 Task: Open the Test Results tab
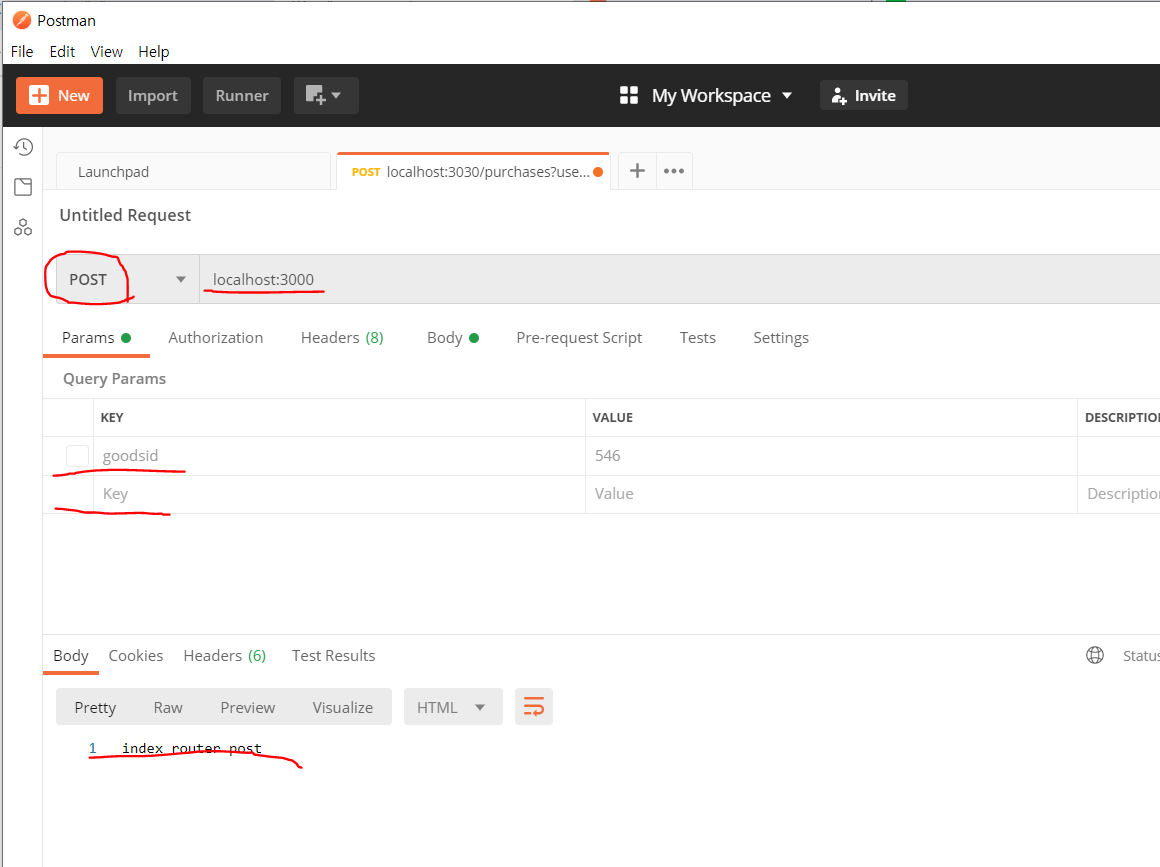[333, 655]
